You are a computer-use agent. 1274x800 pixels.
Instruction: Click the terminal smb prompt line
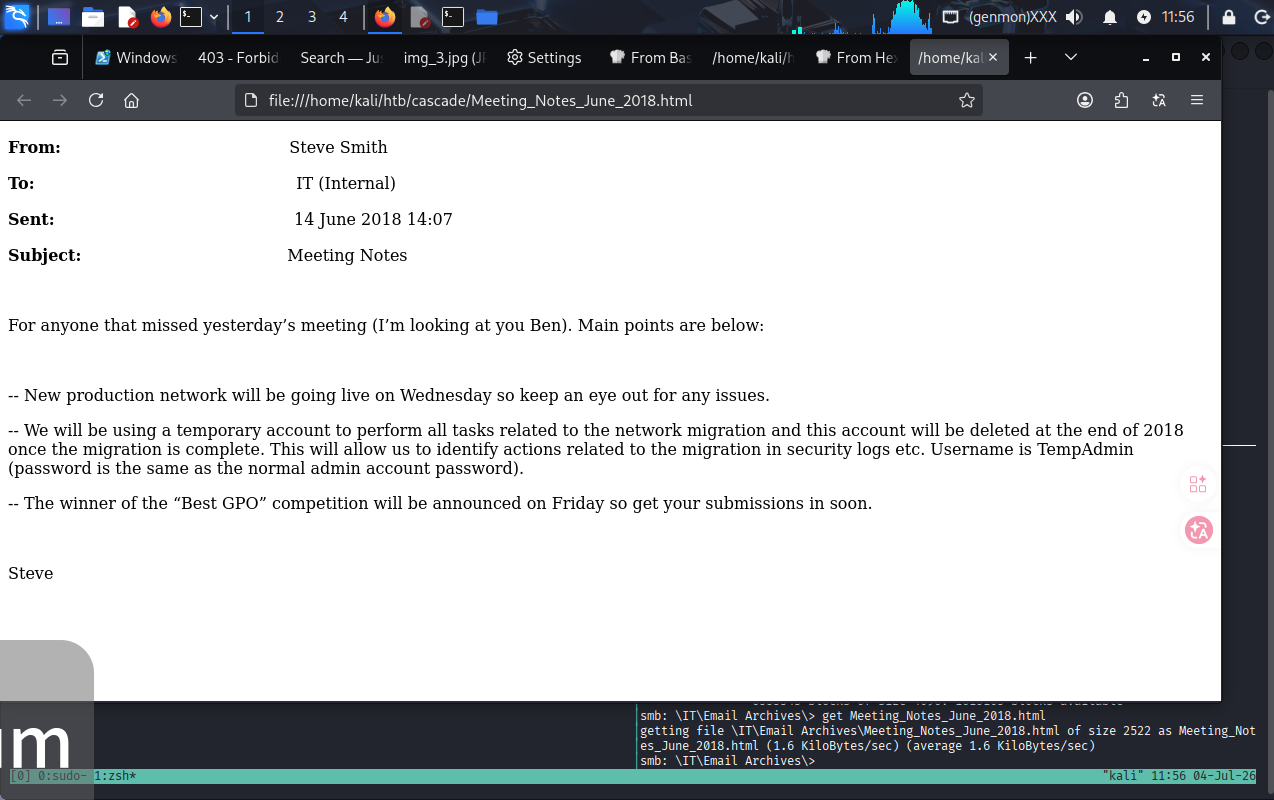727,761
